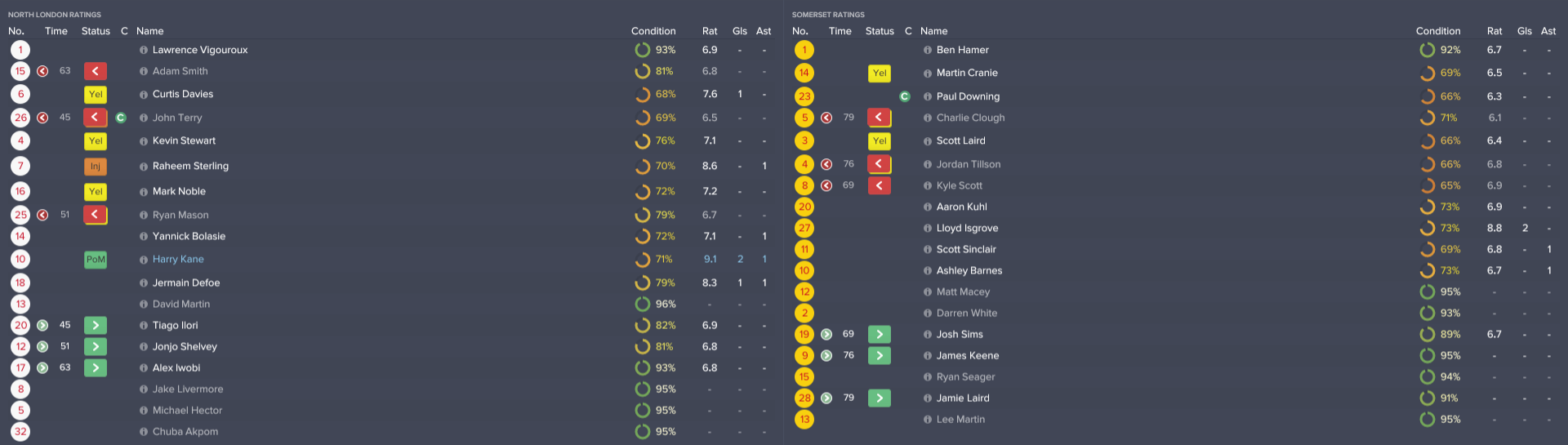Image resolution: width=1568 pixels, height=445 pixels.
Task: Open Lloyd Isgrove's player profile link
Action: (967, 228)
